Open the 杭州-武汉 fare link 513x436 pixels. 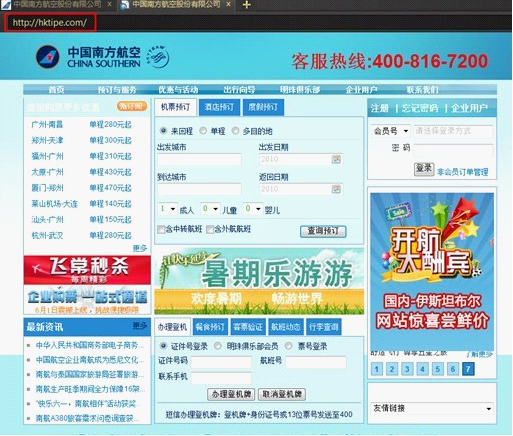point(47,236)
